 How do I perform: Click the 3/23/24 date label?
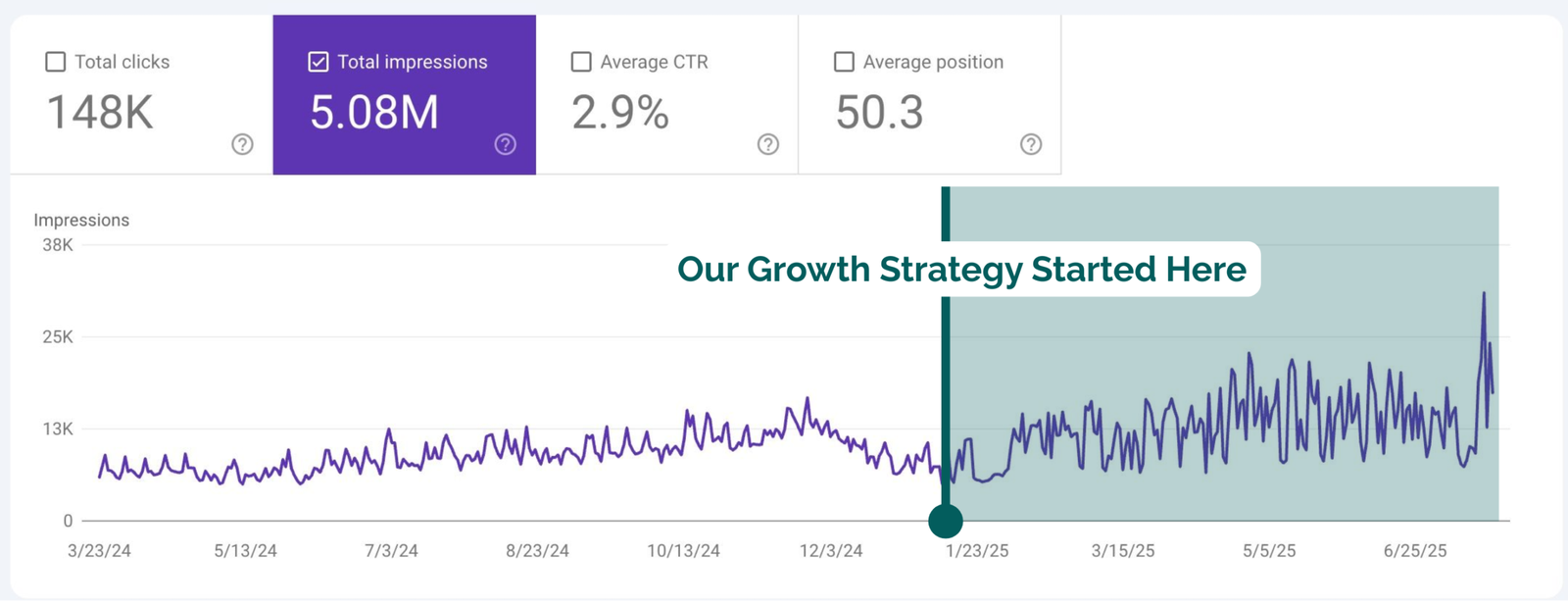(x=99, y=551)
